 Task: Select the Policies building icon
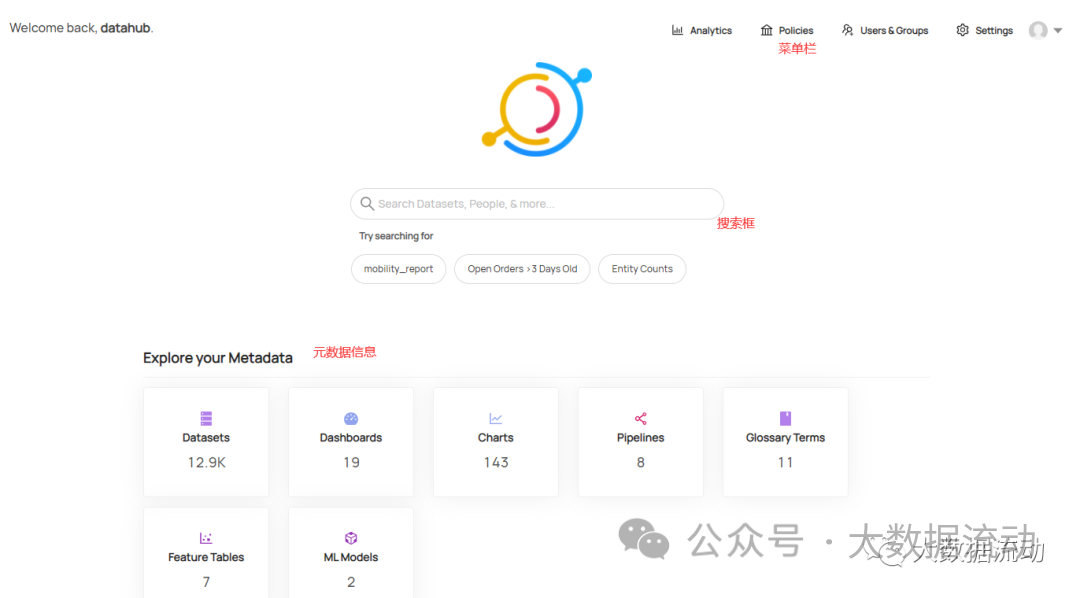tap(767, 29)
